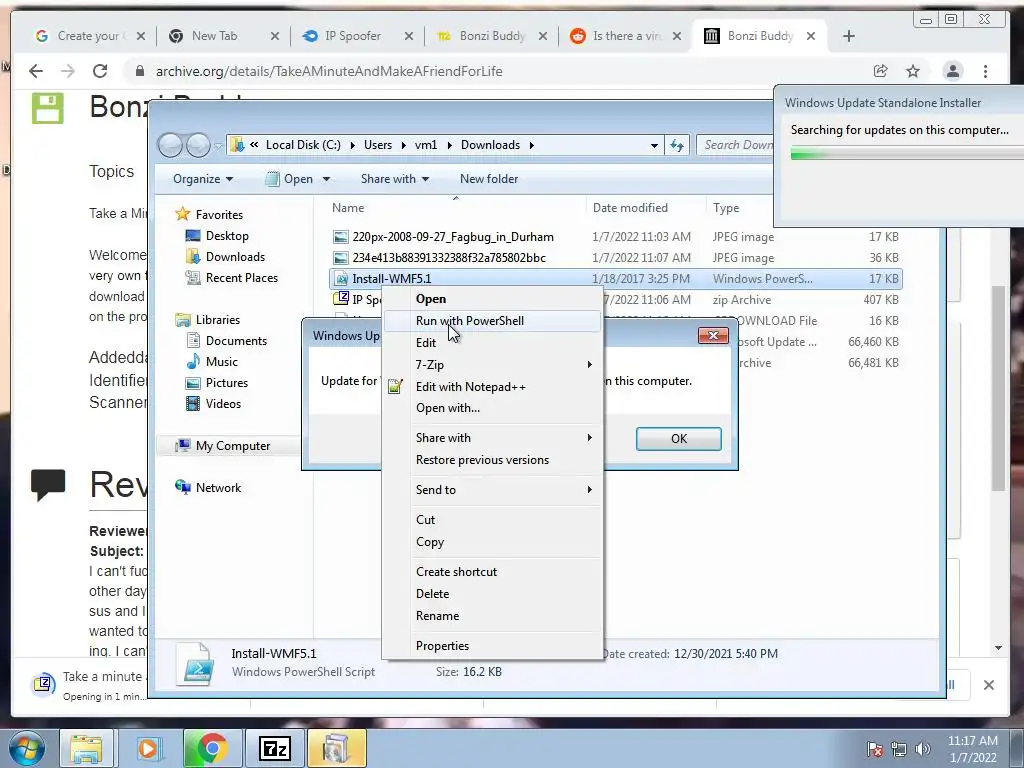Choose Rename in context menu
This screenshot has height=768, width=1024.
[491, 616]
